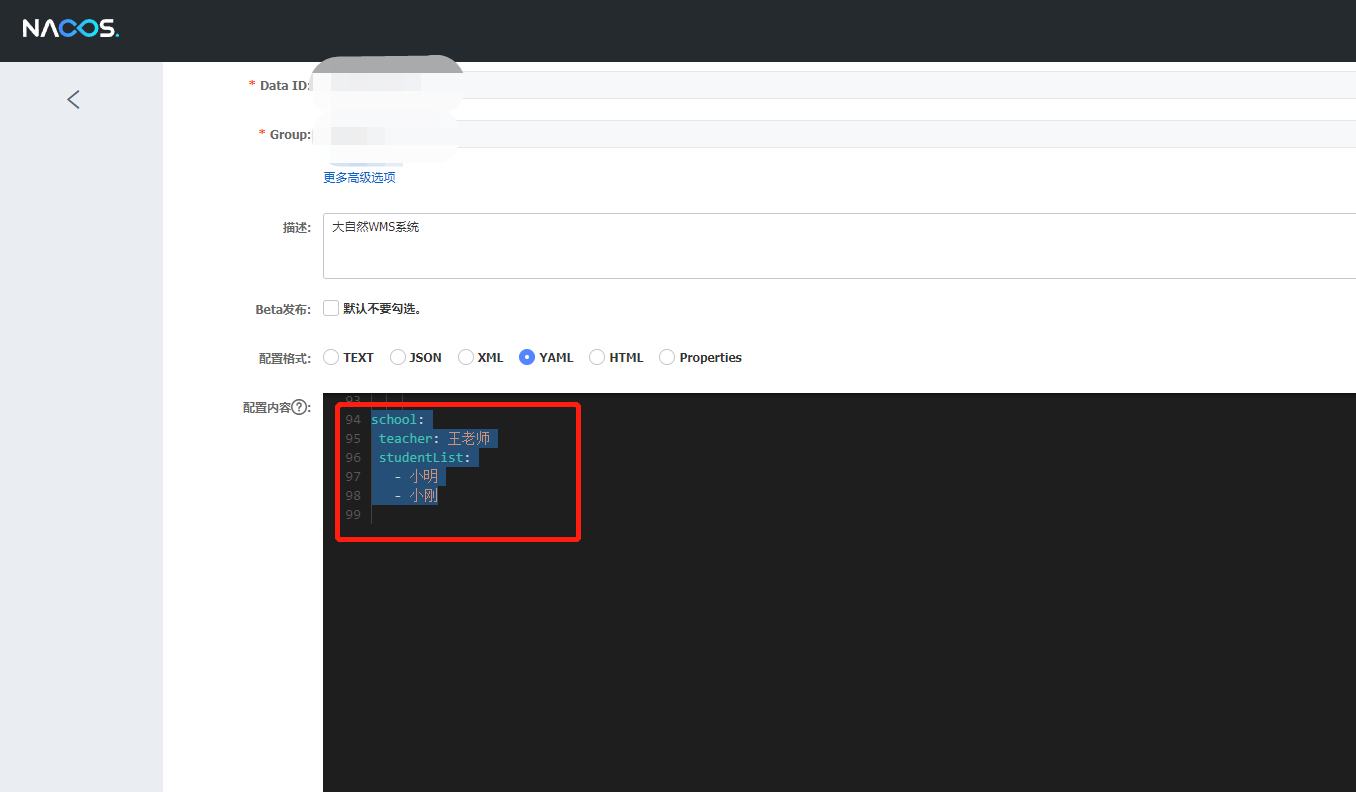Place cursor on the school: line
Screen dimensions: 1356x792
398,420
